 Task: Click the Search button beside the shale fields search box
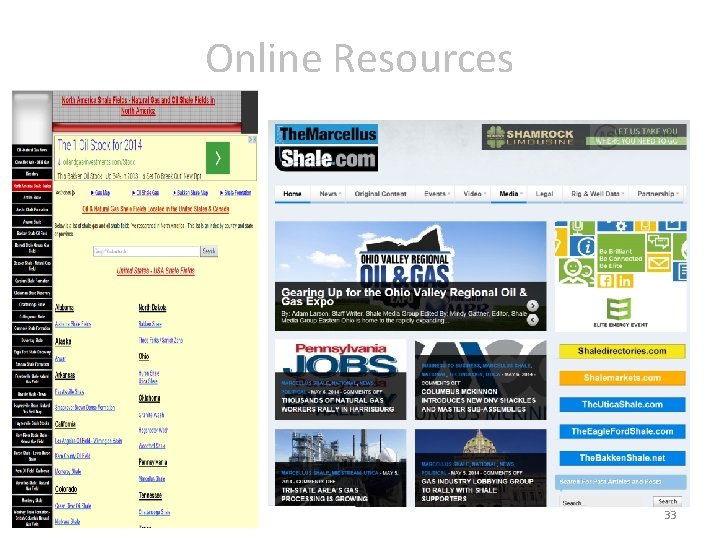click(209, 251)
